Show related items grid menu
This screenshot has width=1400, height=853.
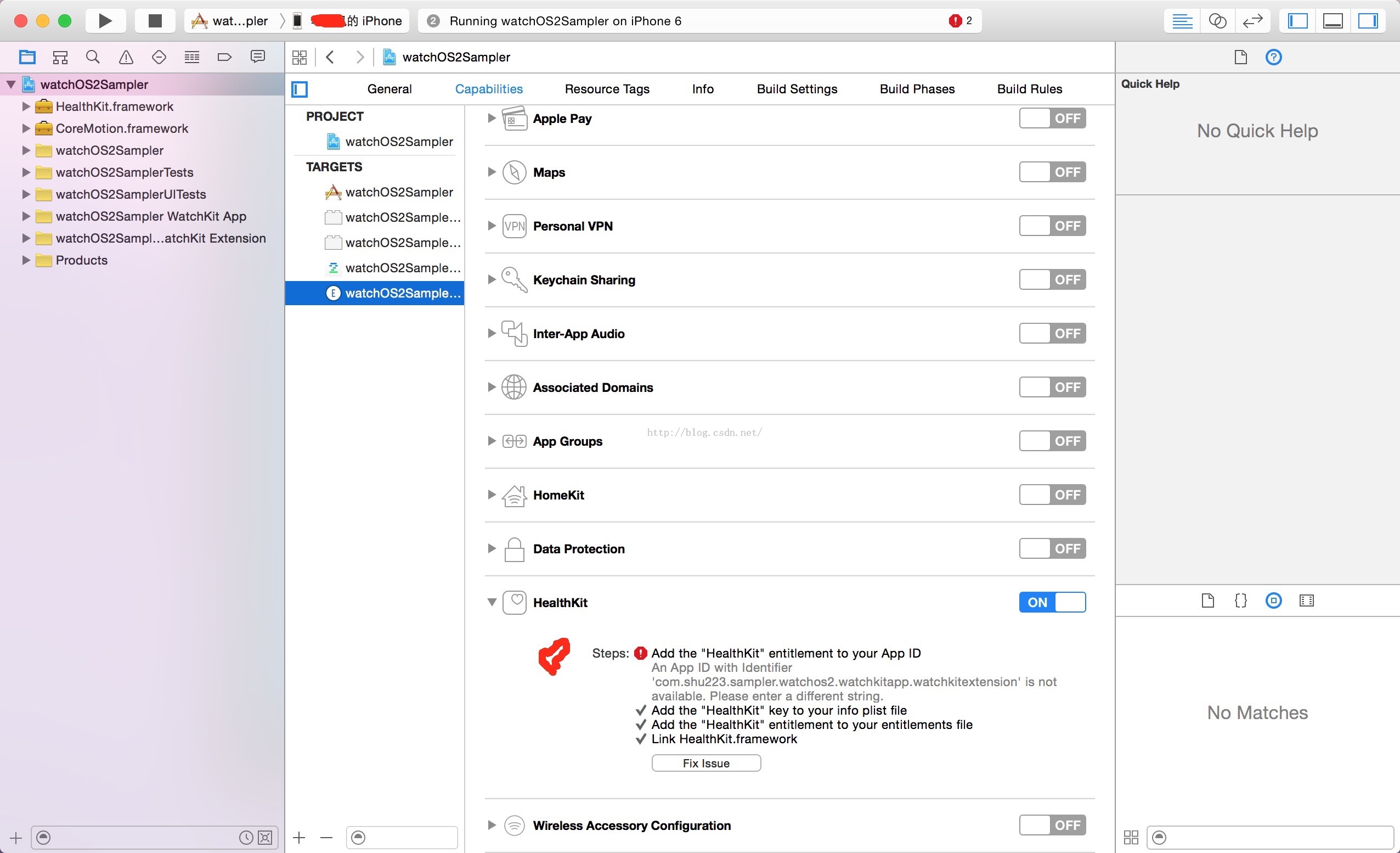pos(300,57)
